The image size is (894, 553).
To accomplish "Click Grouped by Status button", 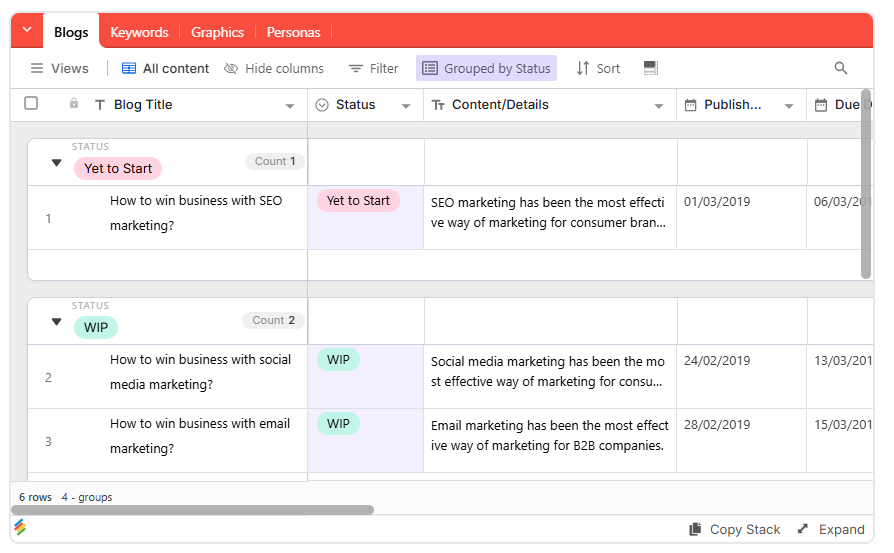I will point(486,68).
